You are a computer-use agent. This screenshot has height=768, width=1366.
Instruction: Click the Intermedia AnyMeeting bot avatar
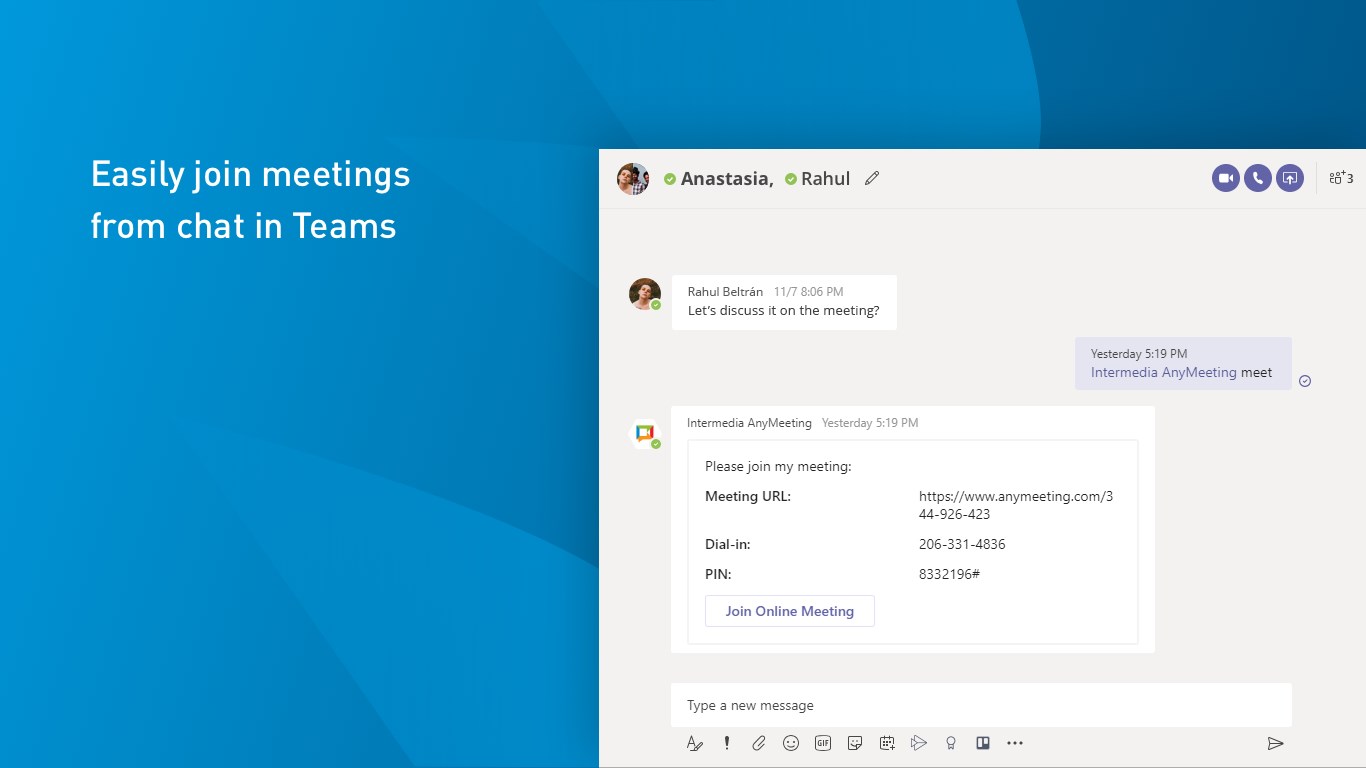(x=644, y=434)
